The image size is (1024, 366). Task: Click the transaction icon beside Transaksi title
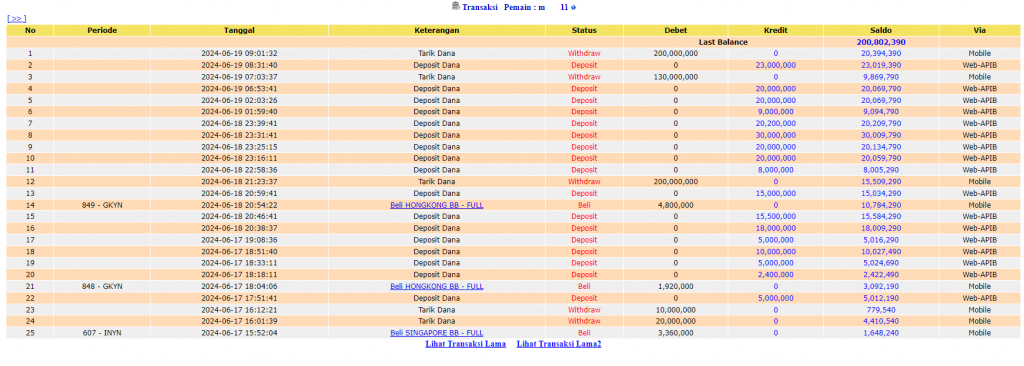coord(456,7)
